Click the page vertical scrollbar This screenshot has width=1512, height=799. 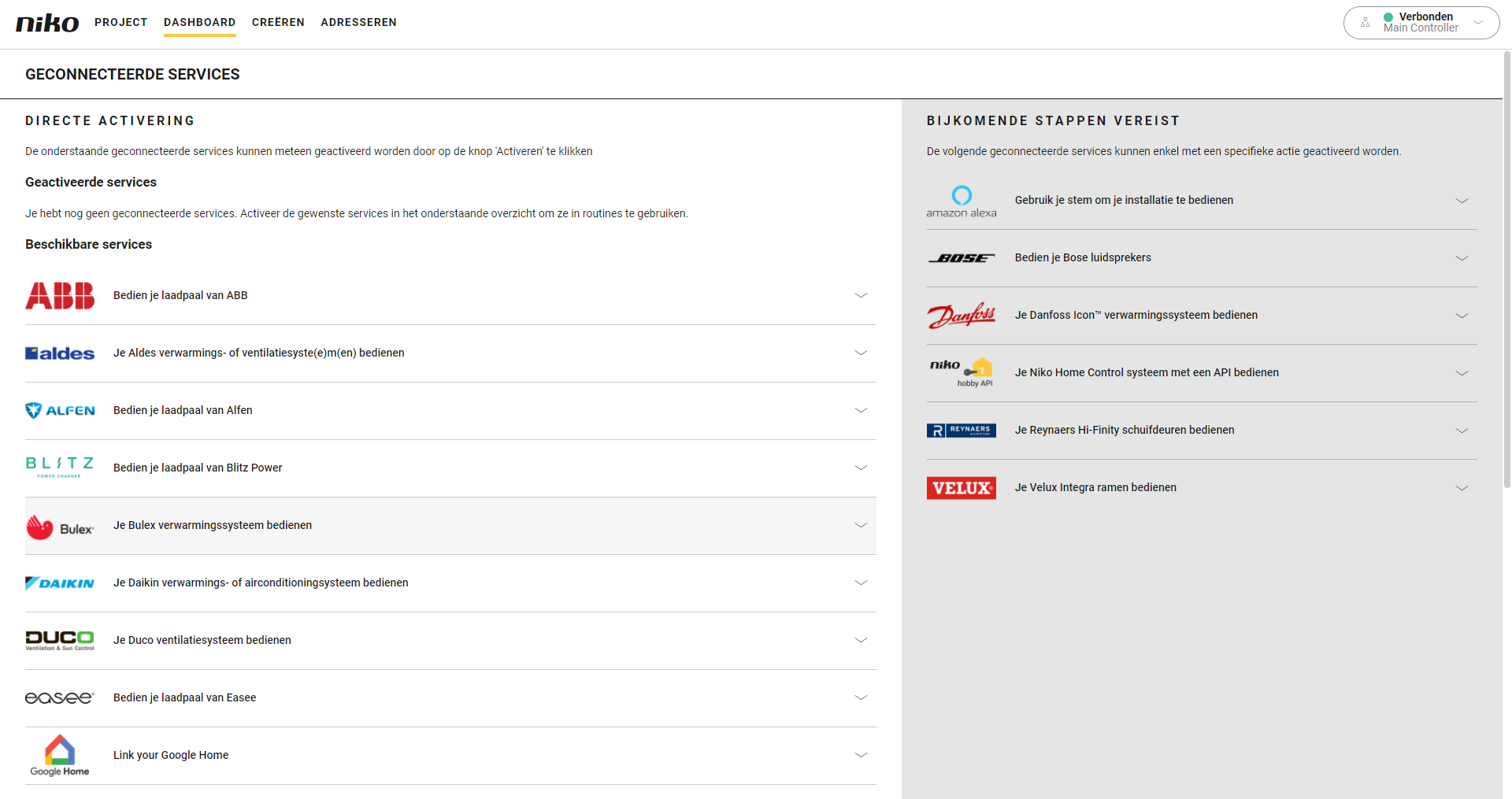point(1506,268)
